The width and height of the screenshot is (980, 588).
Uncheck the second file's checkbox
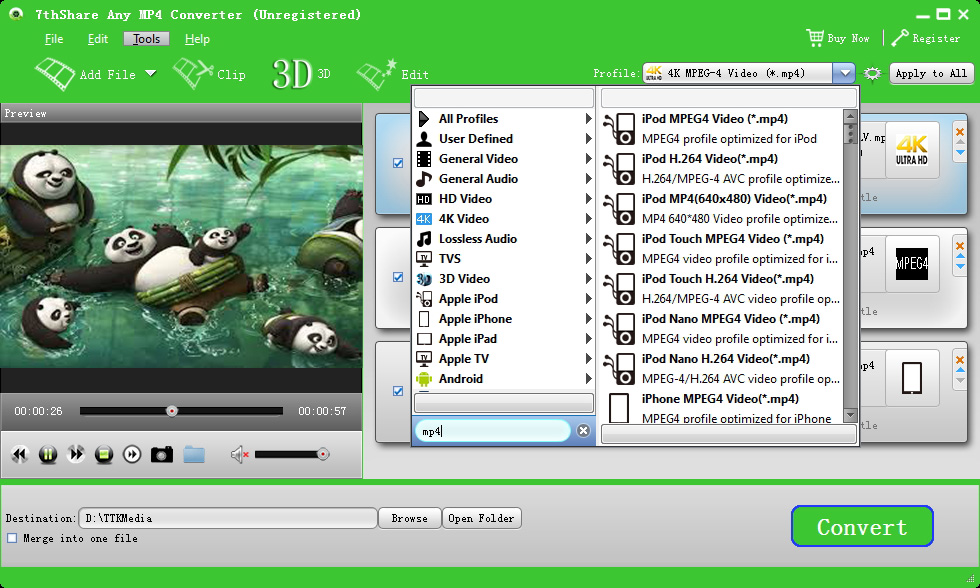(398, 277)
